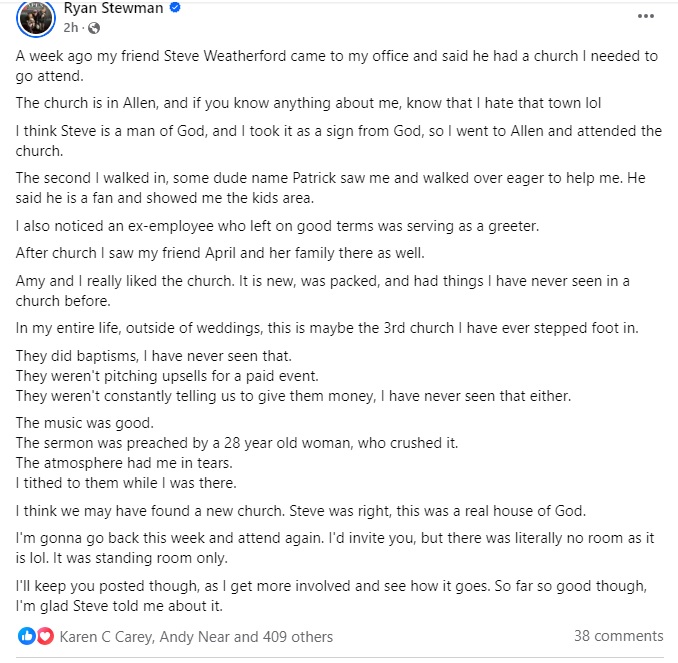Screen dimensions: 678x663
Task: Open the 38 comments link
Action: pos(618,636)
